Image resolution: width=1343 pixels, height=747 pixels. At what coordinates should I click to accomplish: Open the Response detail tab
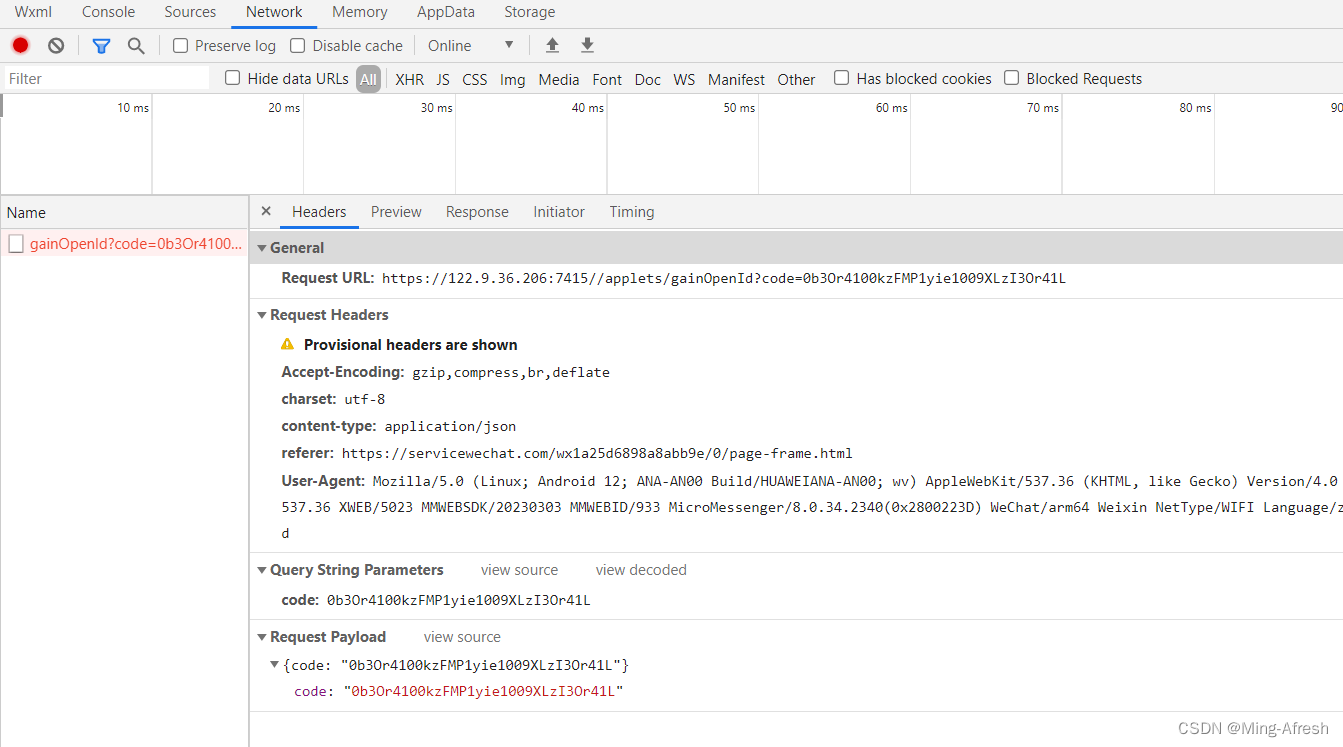477,212
